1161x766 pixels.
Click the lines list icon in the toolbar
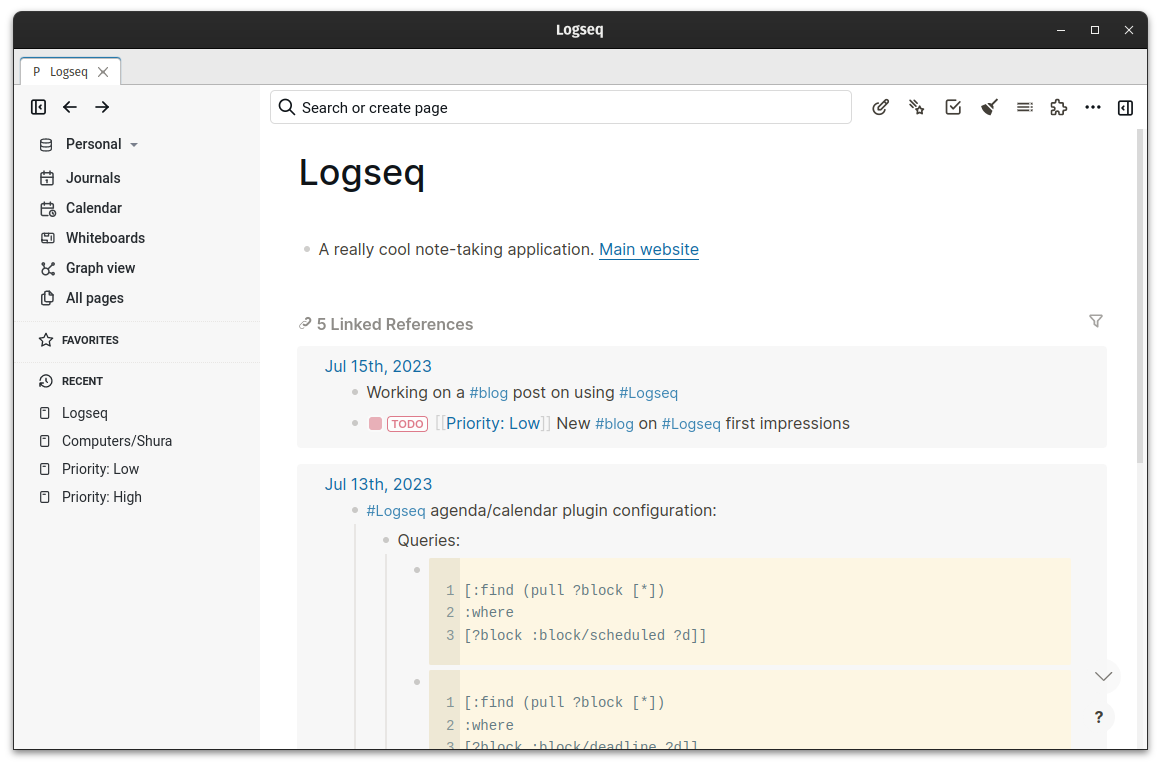pyautogui.click(x=1025, y=108)
